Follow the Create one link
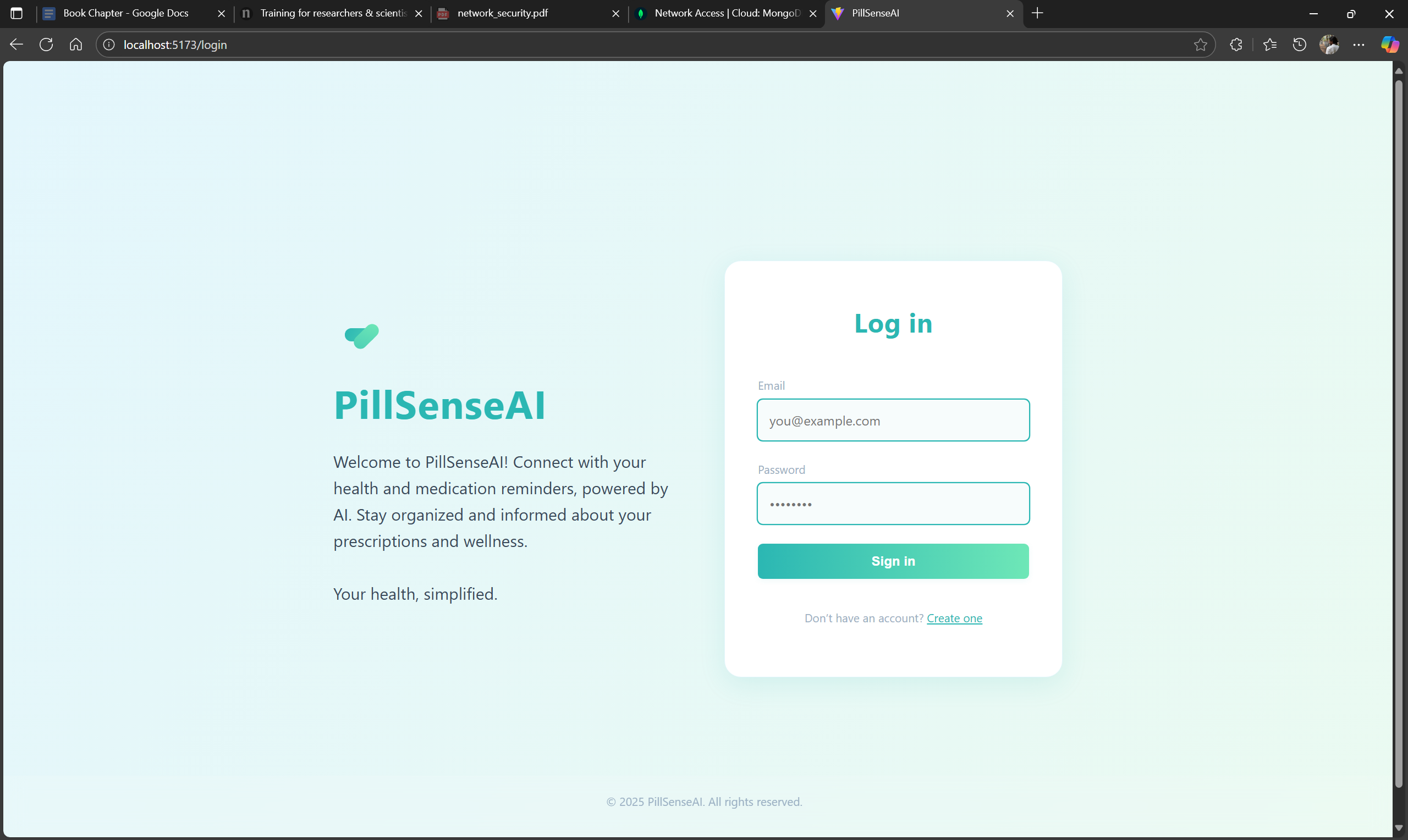Screen dimensions: 1408x840 coord(954,618)
